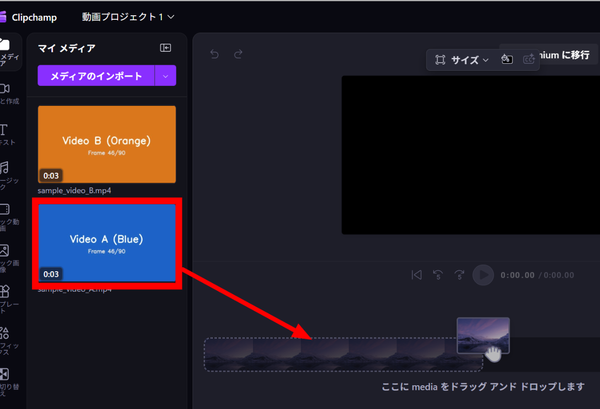Click the Undo arrow
Screen dimensions: 600x409
pyautogui.click(x=215, y=54)
